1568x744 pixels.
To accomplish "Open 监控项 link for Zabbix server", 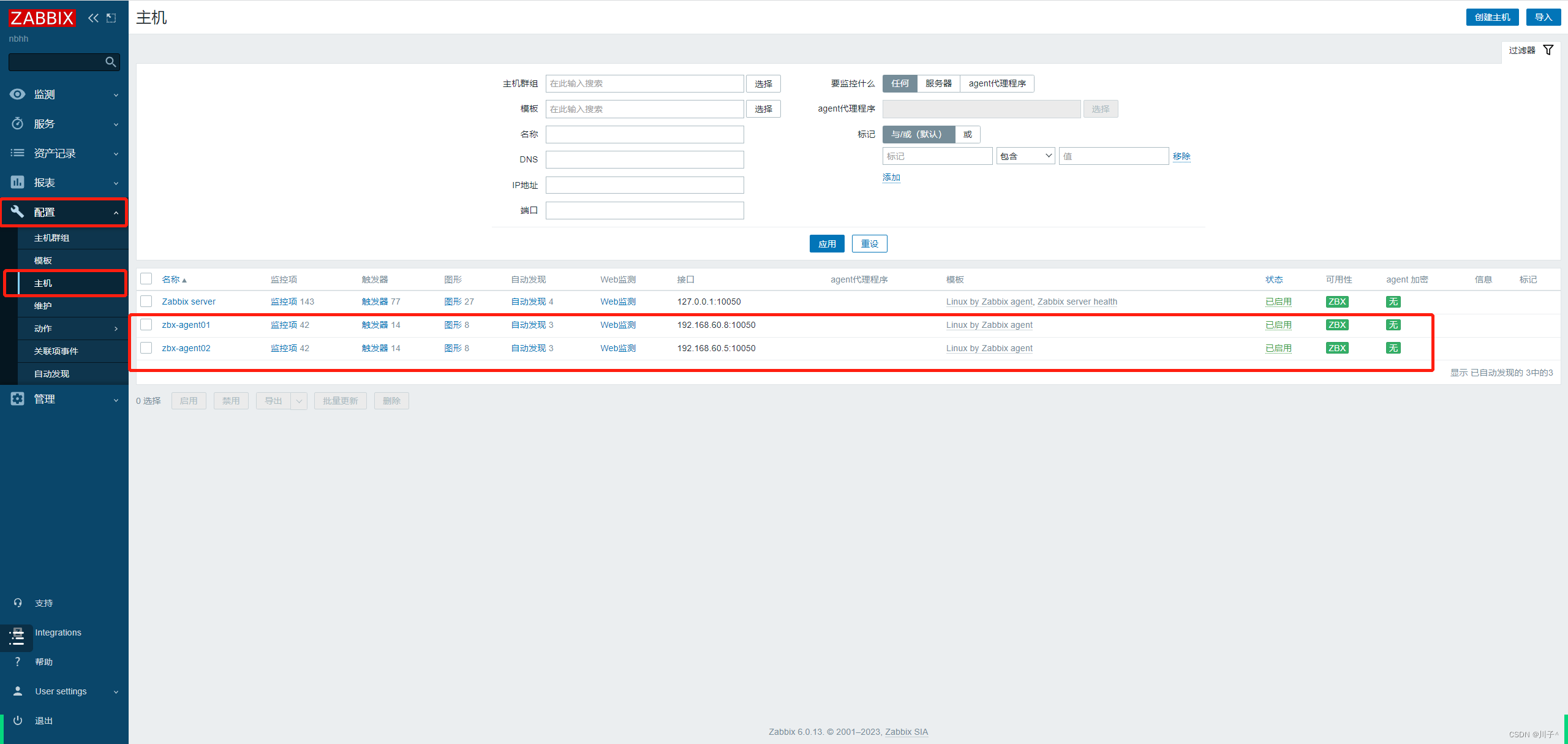I will click(284, 302).
